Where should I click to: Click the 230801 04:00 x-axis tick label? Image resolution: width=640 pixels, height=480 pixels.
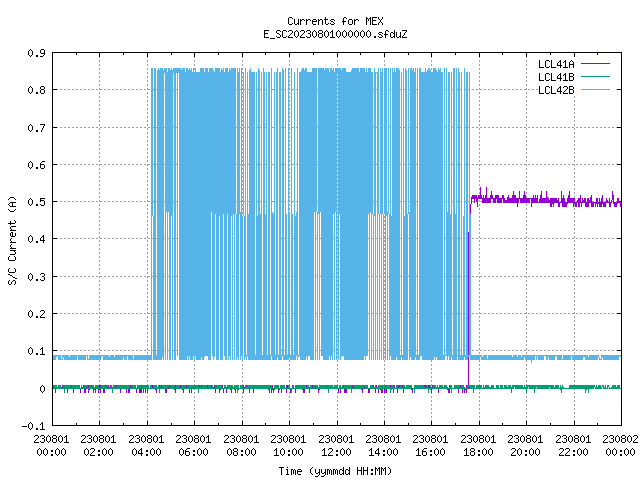pyautogui.click(x=146, y=446)
